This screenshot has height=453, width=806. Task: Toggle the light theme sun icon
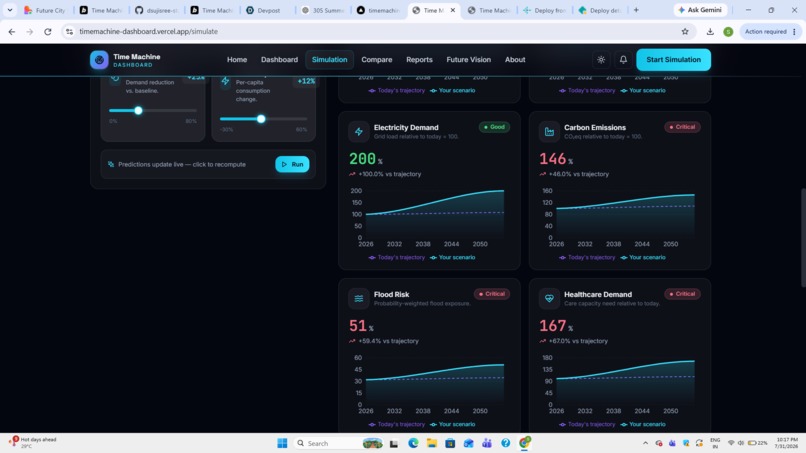(601, 60)
